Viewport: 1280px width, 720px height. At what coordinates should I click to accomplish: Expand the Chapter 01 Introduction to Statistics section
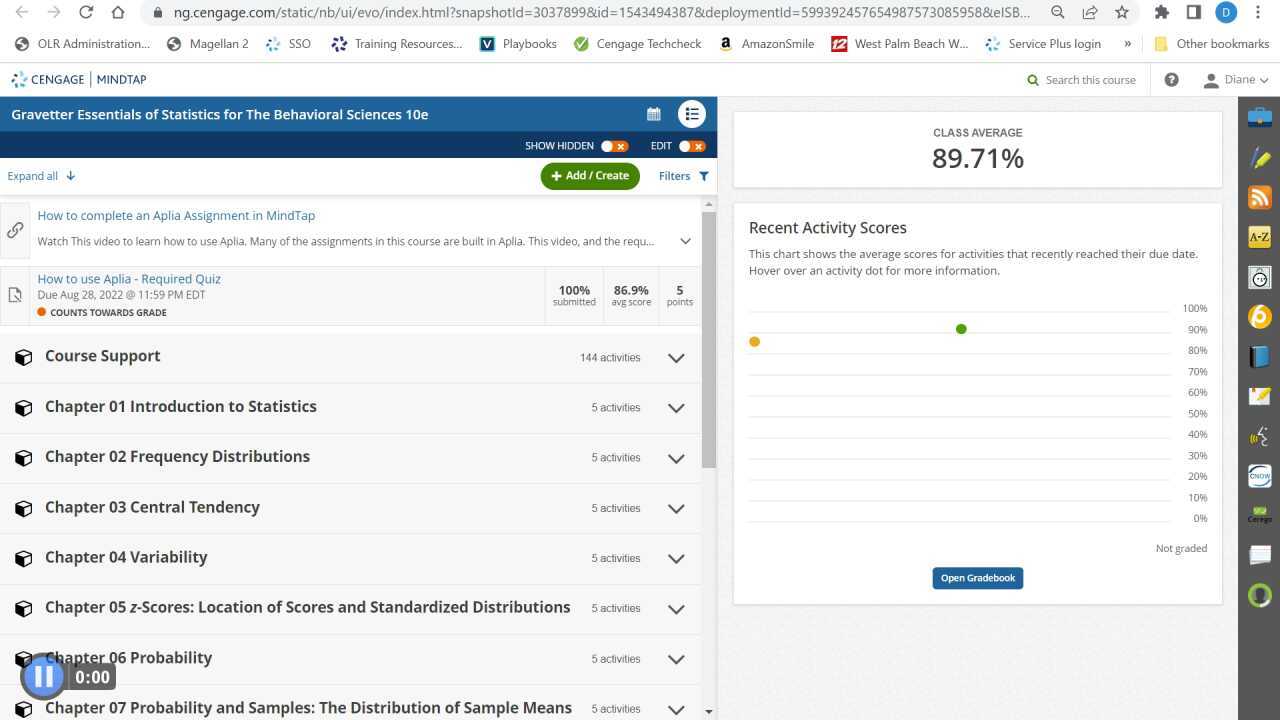(676, 408)
